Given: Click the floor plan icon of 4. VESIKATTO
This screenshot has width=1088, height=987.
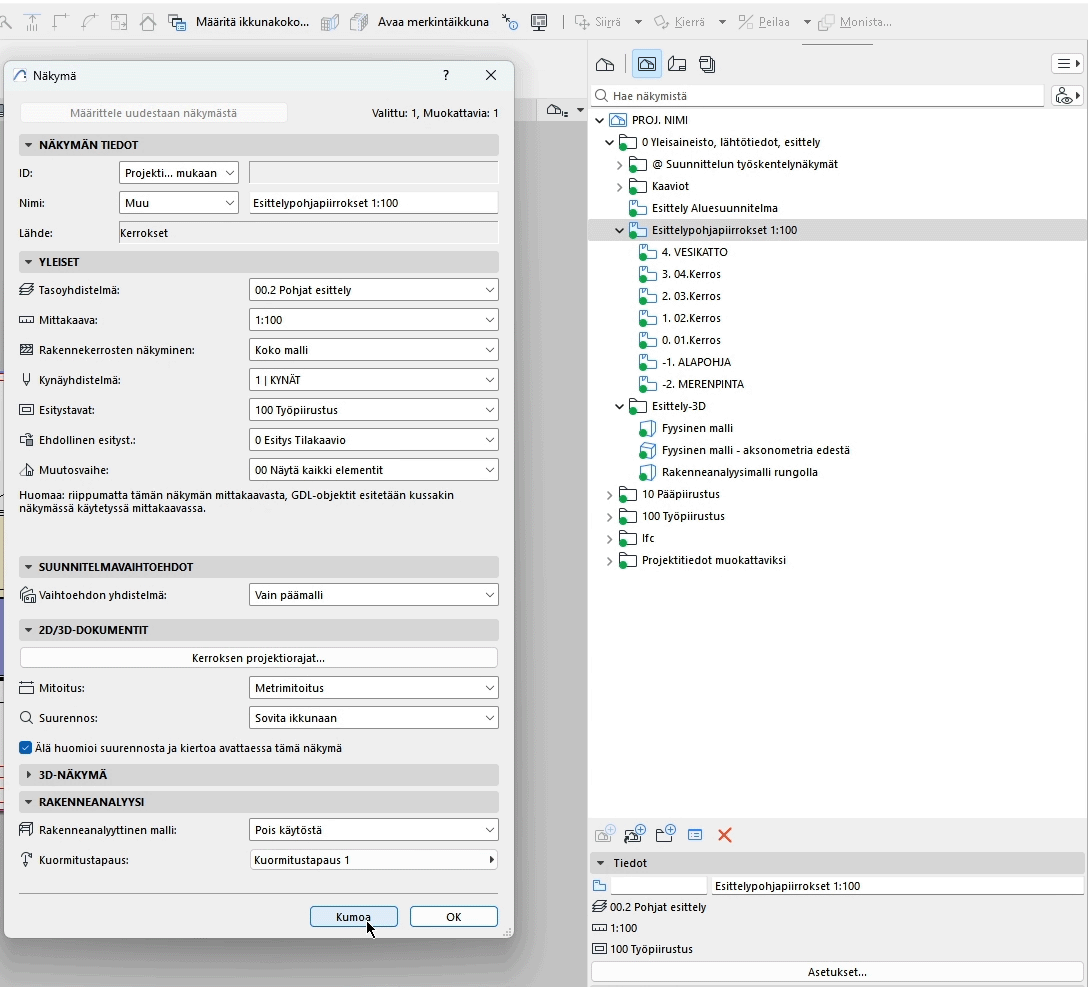Looking at the screenshot, I should coord(647,252).
